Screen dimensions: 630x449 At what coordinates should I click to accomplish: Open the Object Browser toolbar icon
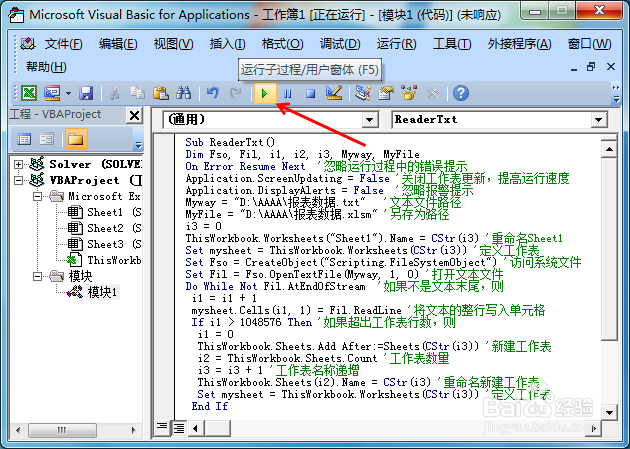pos(409,94)
